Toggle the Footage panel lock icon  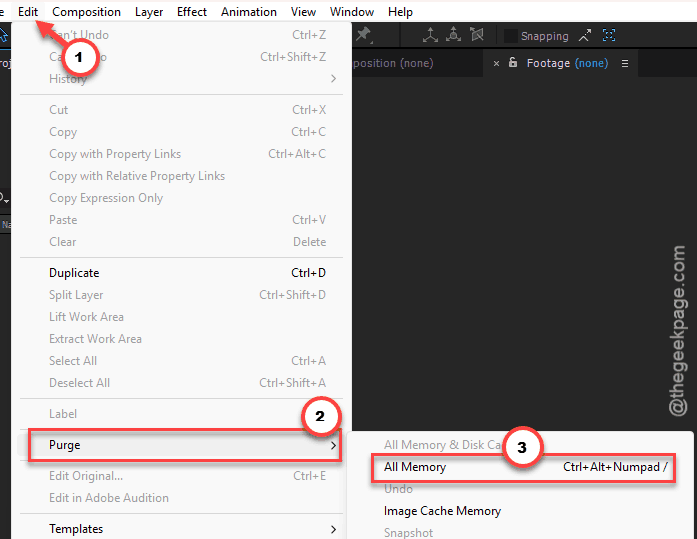coord(513,62)
